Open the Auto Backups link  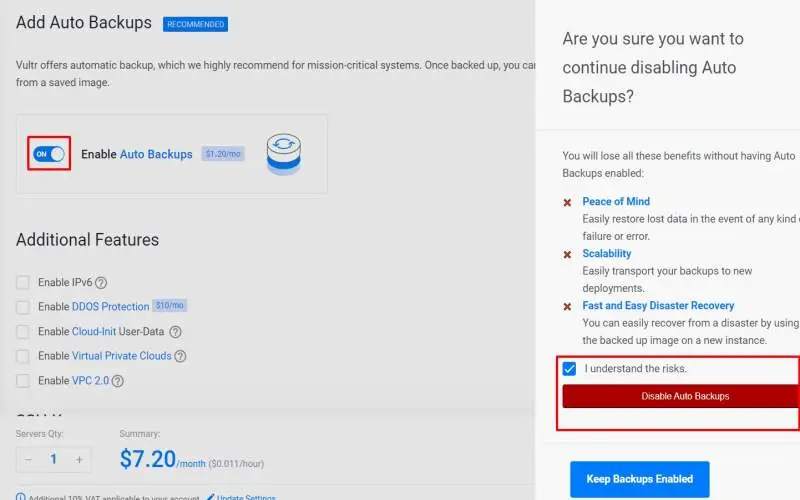(156, 154)
